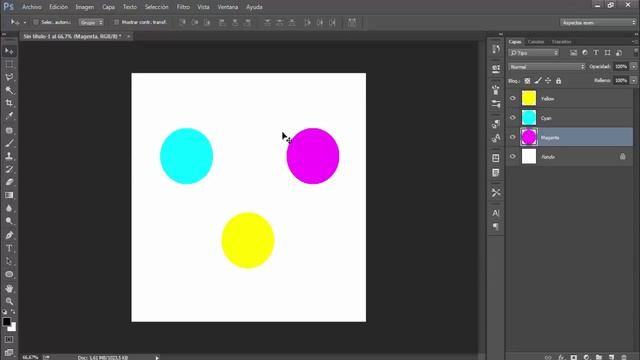Select the Clone Stamp tool

[9, 156]
